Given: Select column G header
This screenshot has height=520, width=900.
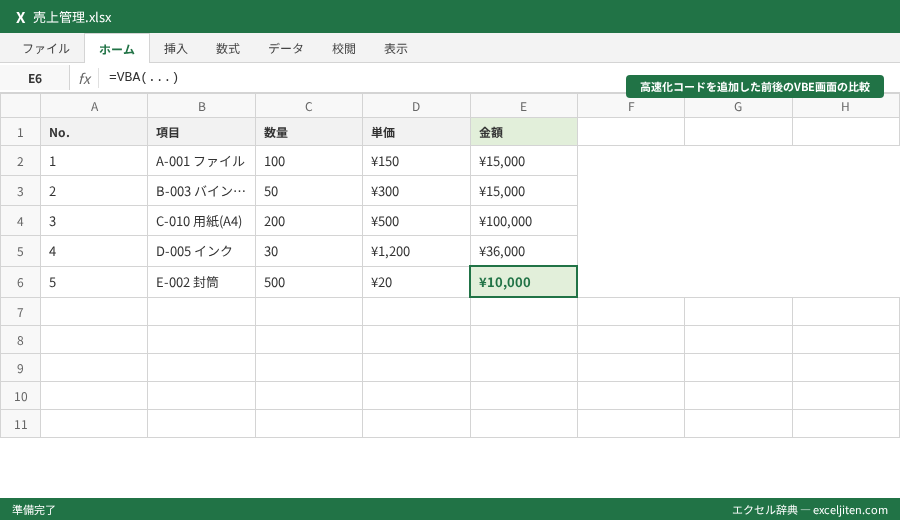Looking at the screenshot, I should tap(738, 106).
